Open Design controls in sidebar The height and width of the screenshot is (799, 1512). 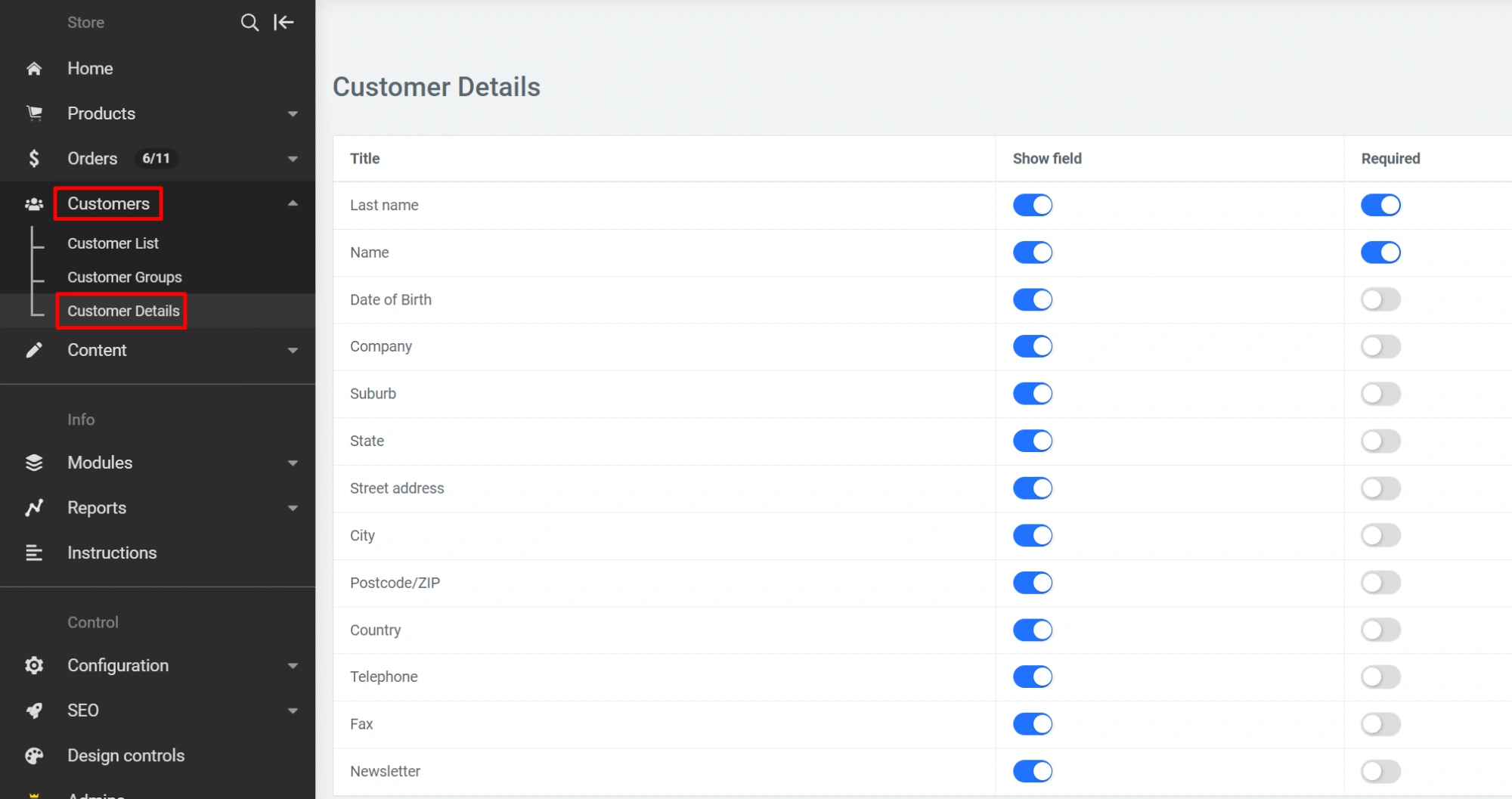tap(125, 756)
